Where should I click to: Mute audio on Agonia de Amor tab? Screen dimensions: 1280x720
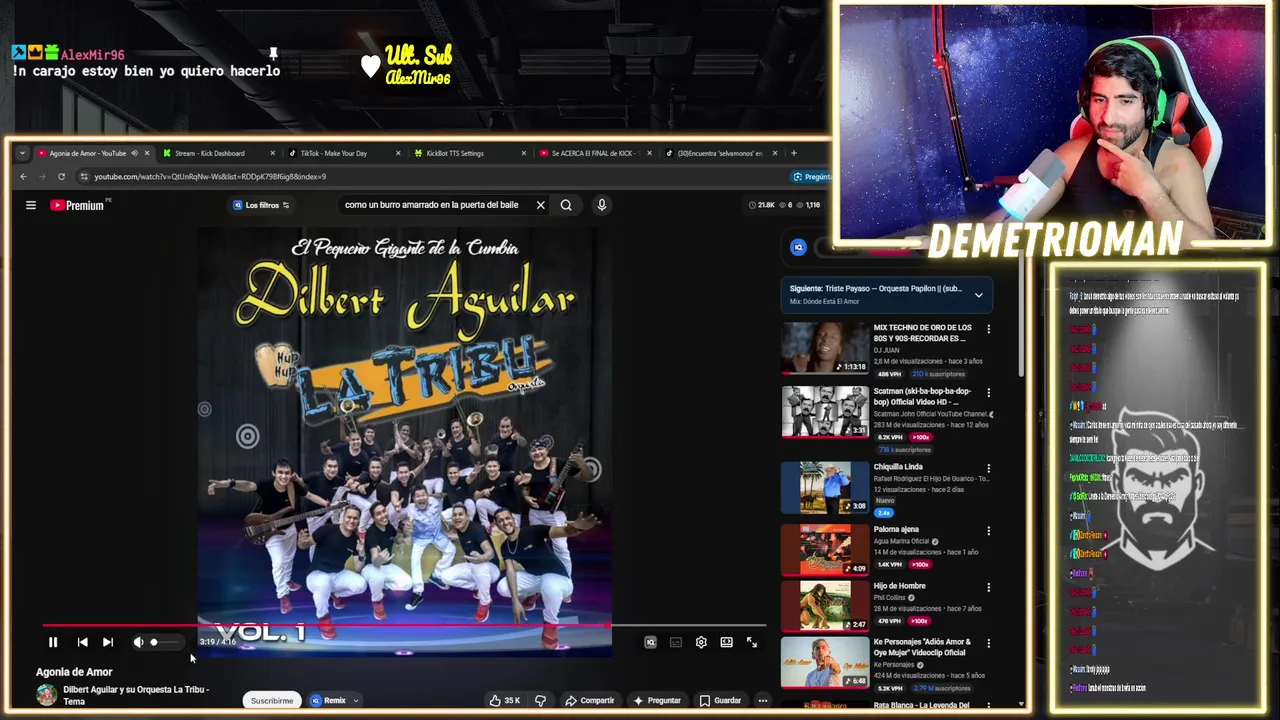click(134, 153)
